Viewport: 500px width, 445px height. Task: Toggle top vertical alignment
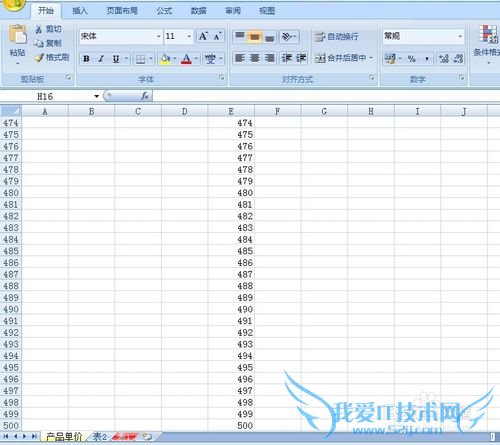(240, 36)
